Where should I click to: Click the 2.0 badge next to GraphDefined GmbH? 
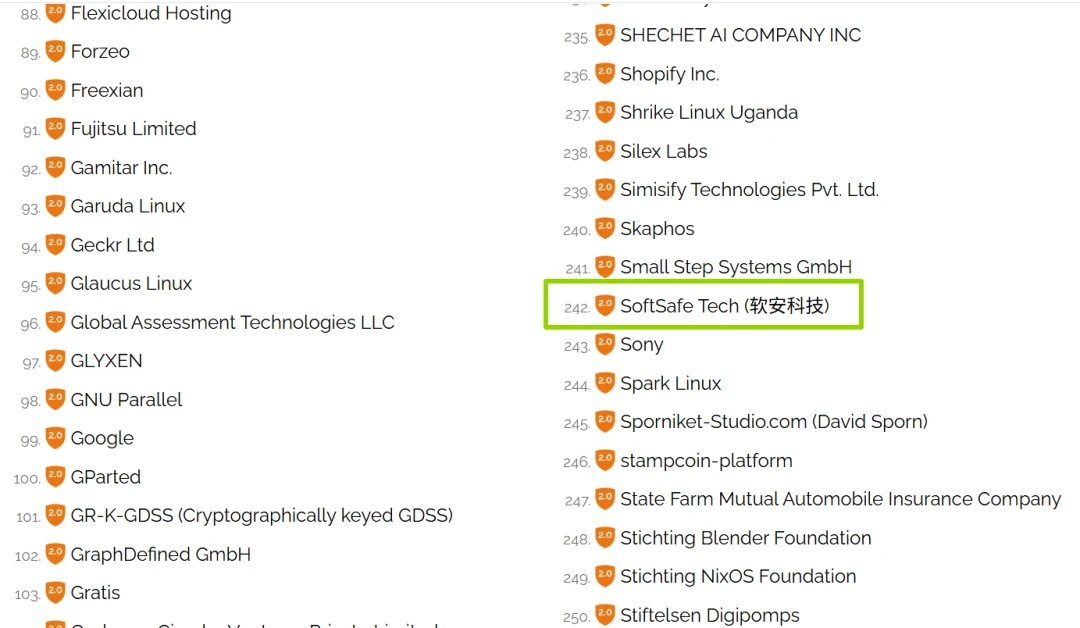point(55,554)
